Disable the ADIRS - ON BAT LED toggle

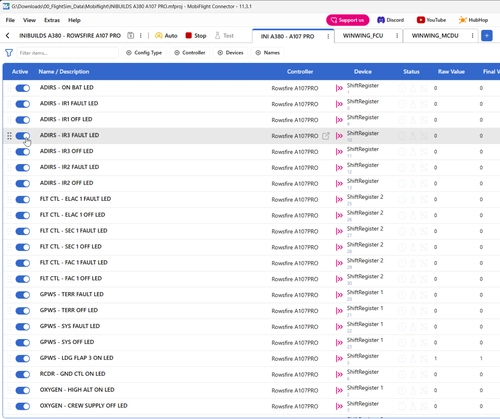point(23,88)
